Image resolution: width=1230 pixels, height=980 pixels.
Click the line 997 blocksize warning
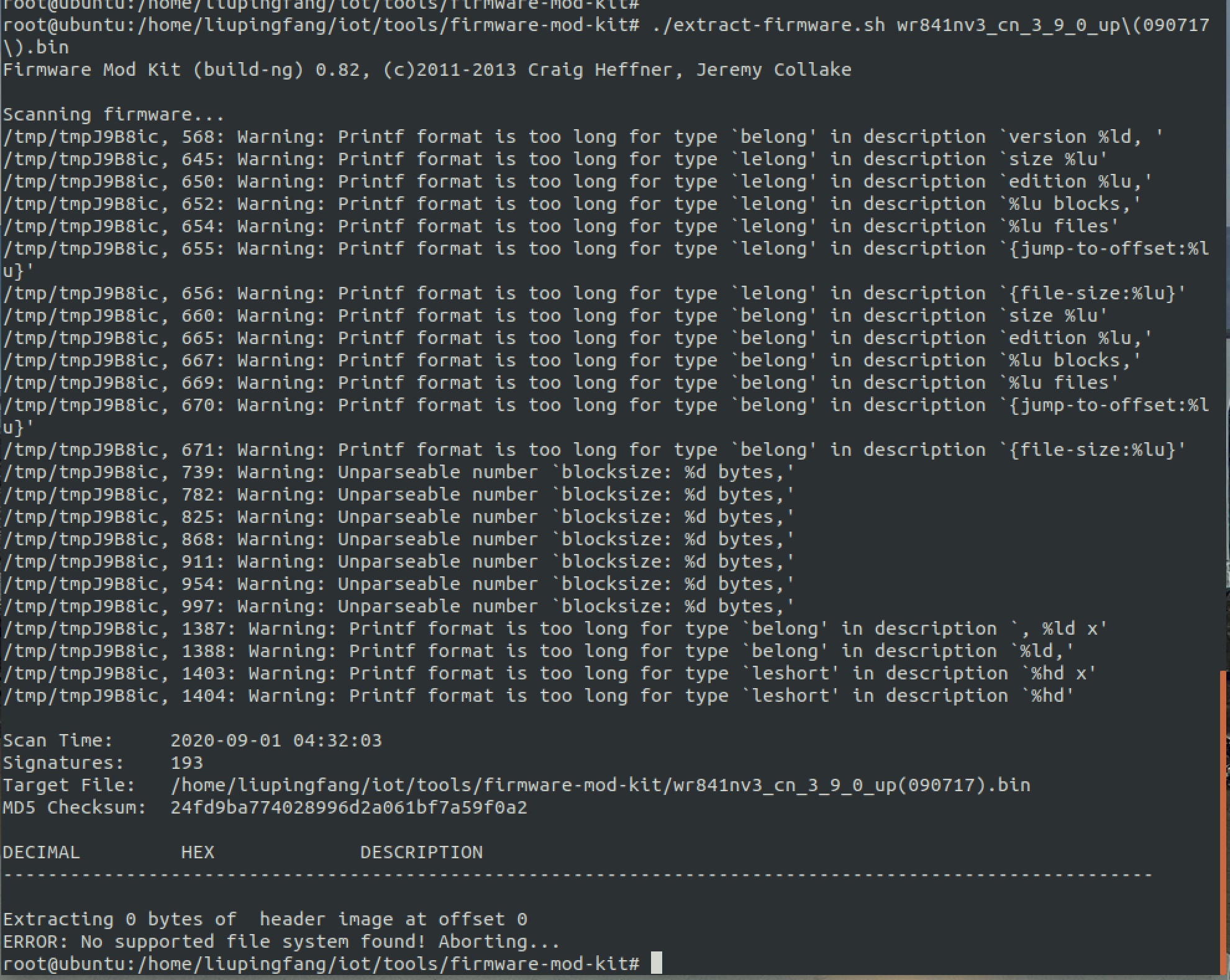tap(398, 606)
